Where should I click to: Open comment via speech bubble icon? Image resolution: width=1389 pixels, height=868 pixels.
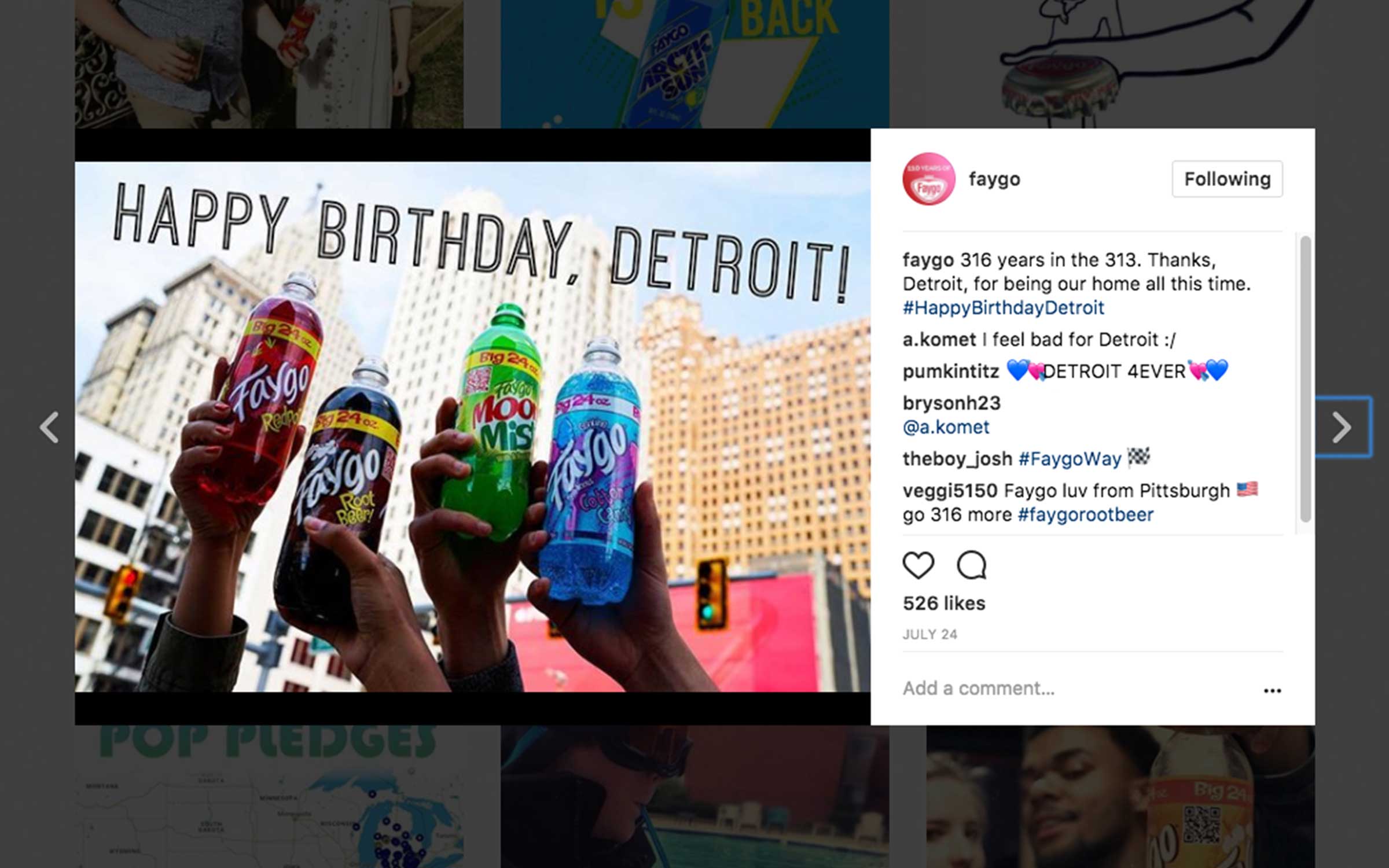(x=972, y=565)
